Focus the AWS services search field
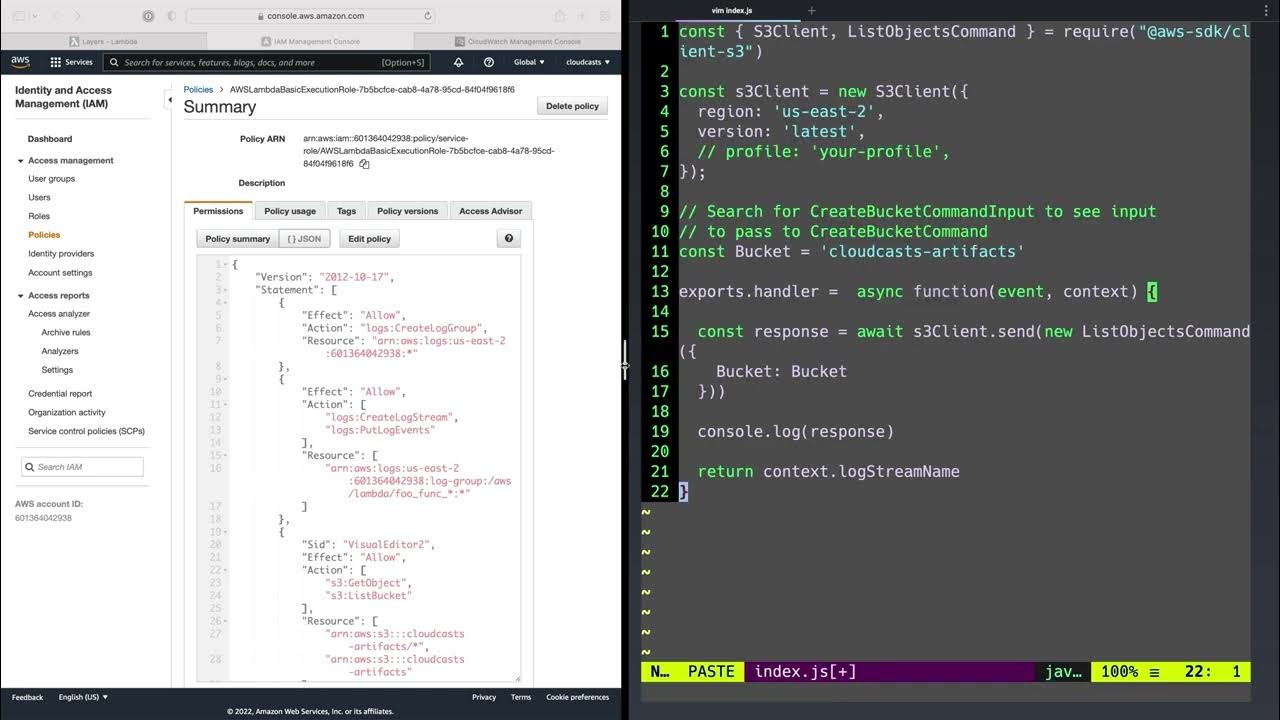Screen dimensions: 1280x720 [x=267, y=62]
